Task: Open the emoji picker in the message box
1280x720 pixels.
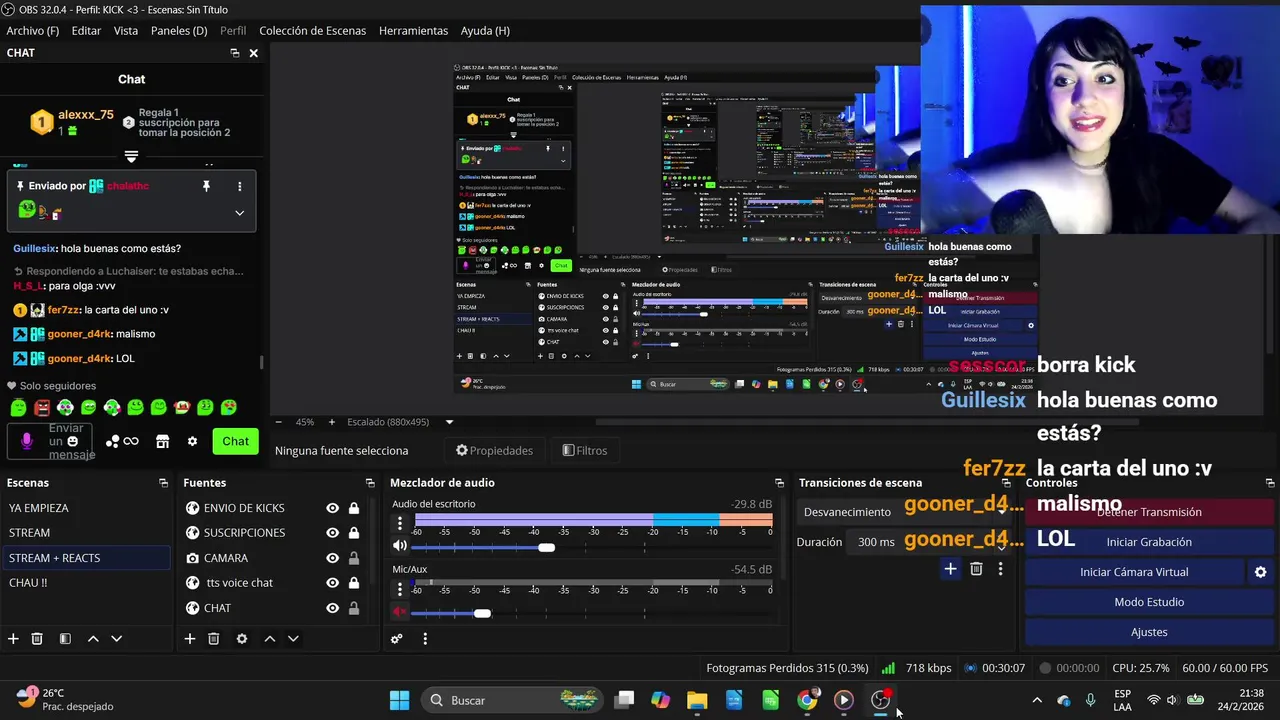Action: tap(73, 441)
